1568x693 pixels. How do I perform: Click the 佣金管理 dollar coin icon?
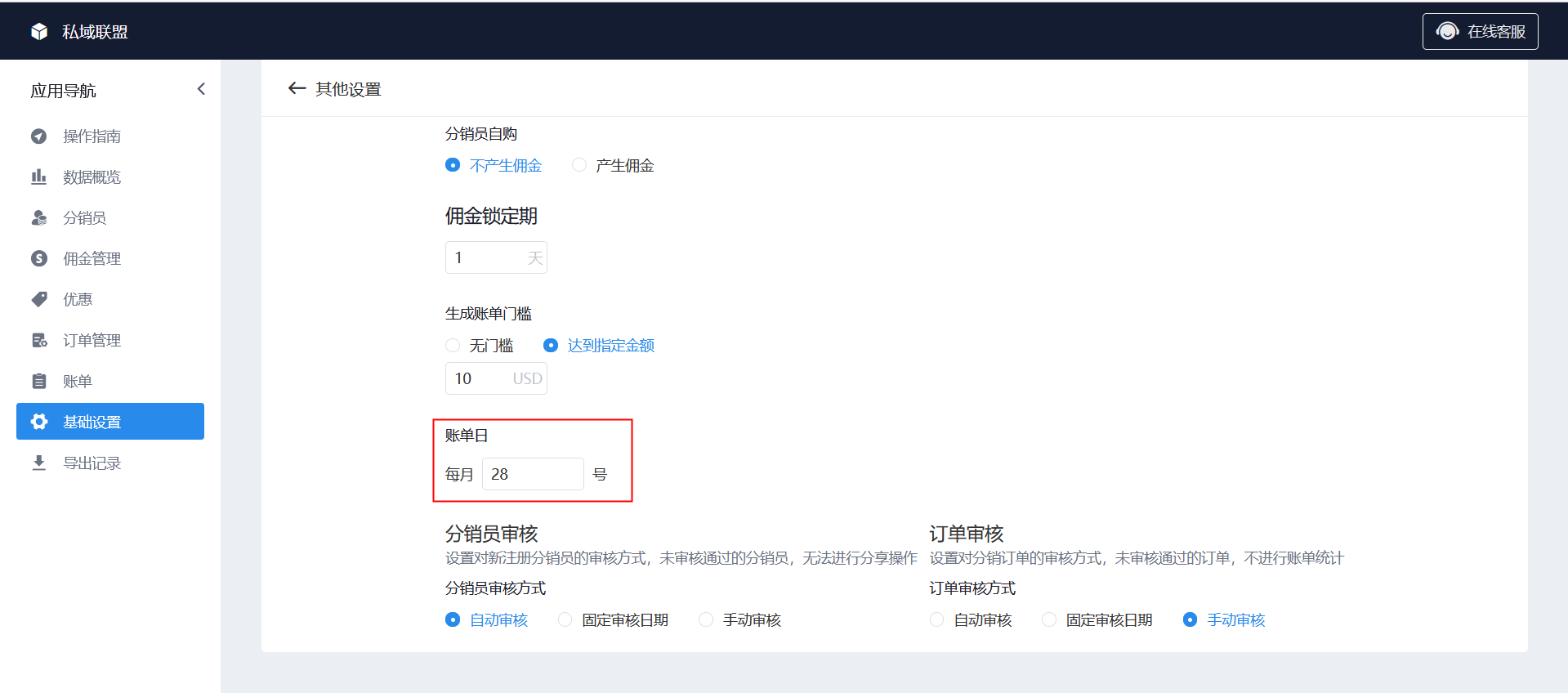click(39, 259)
